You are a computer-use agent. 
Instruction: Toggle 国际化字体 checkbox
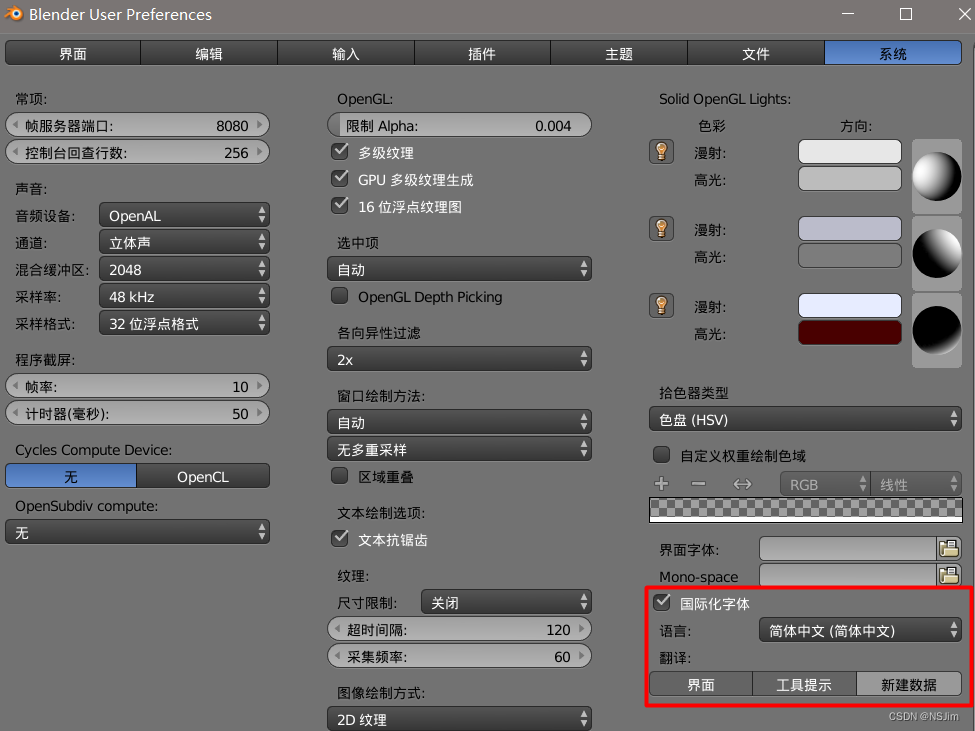tap(662, 602)
